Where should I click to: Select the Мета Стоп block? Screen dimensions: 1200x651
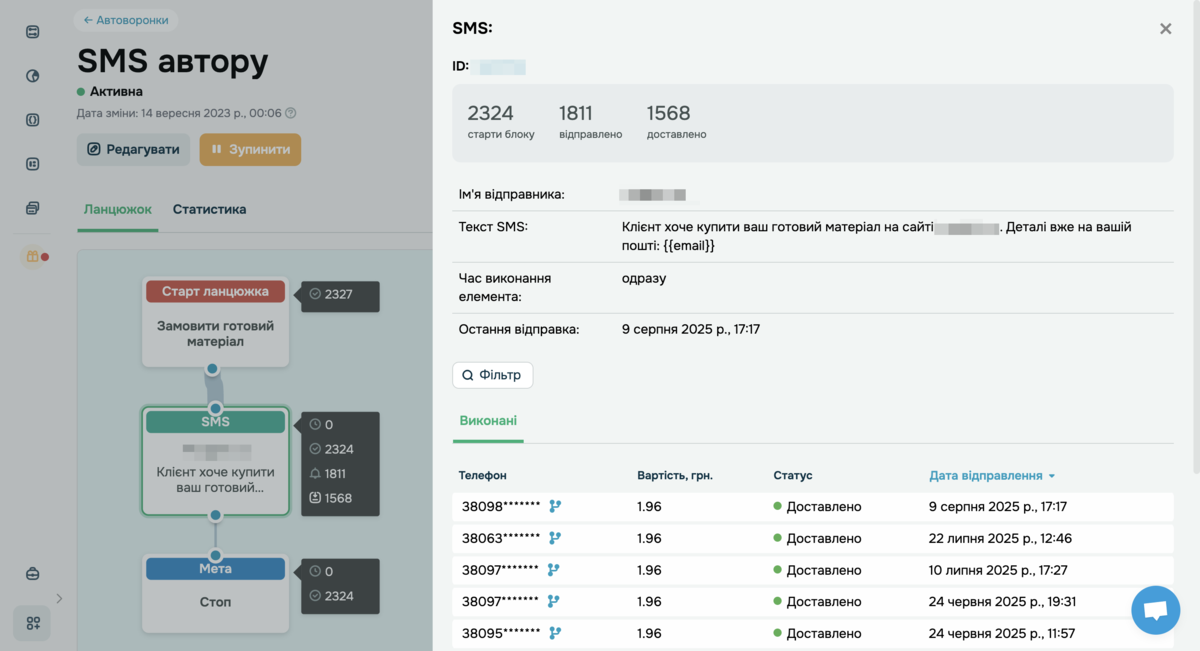[x=215, y=594]
